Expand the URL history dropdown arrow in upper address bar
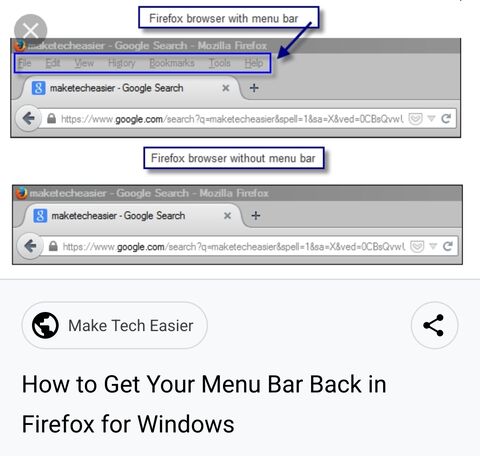This screenshot has height=456, width=480. pyautogui.click(x=431, y=118)
